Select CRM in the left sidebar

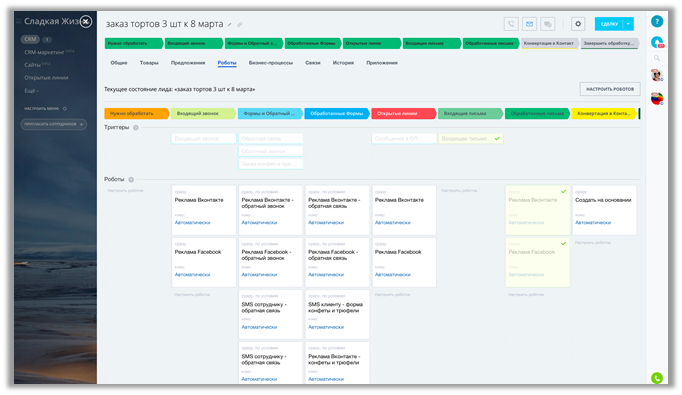coord(30,39)
